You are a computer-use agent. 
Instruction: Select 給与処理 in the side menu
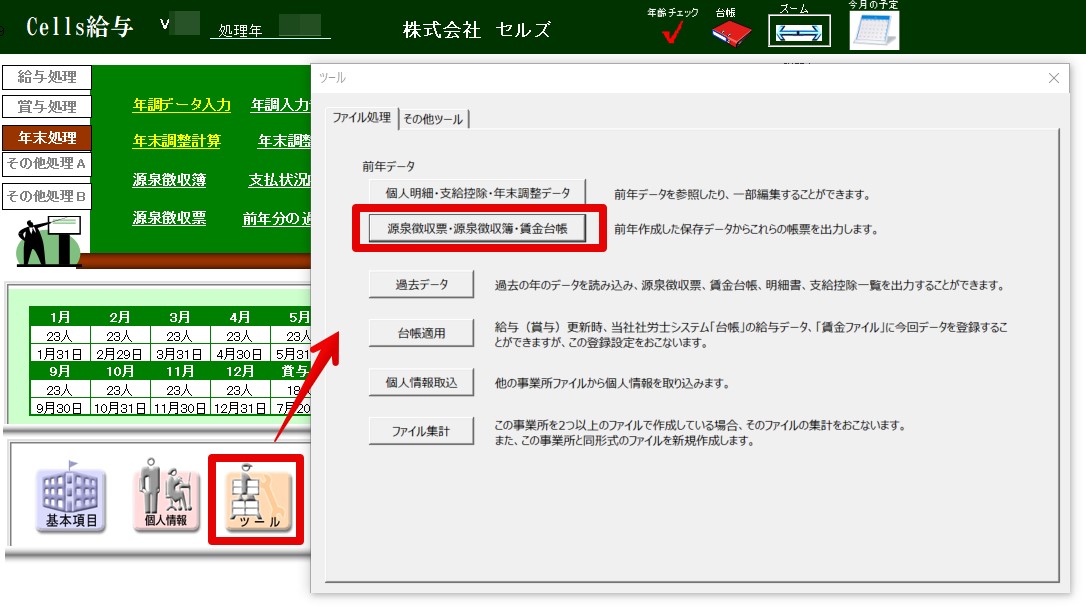[x=47, y=77]
